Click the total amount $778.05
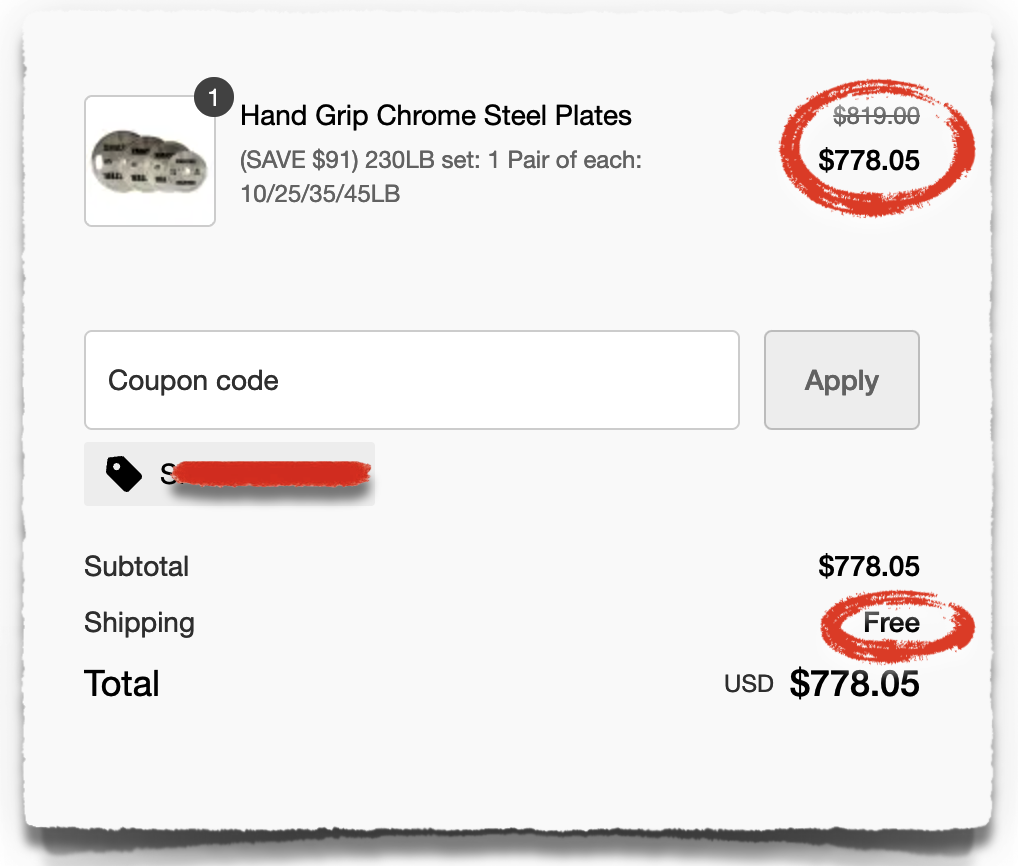The height and width of the screenshot is (866, 1018). (x=854, y=684)
